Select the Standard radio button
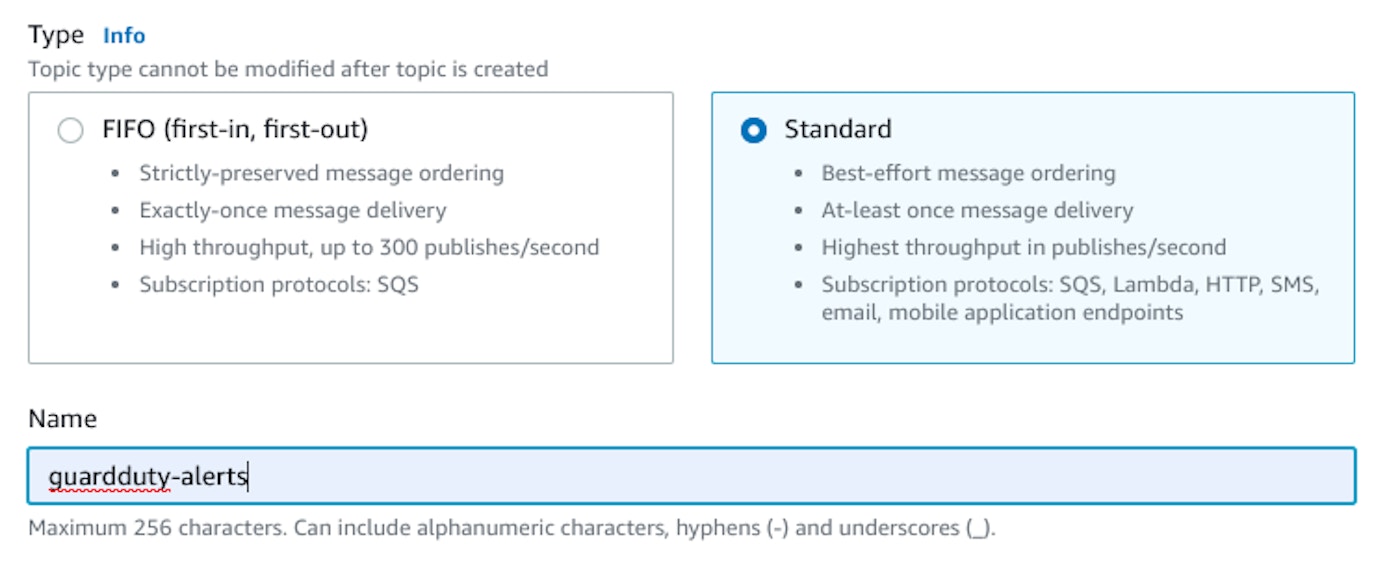 point(754,131)
